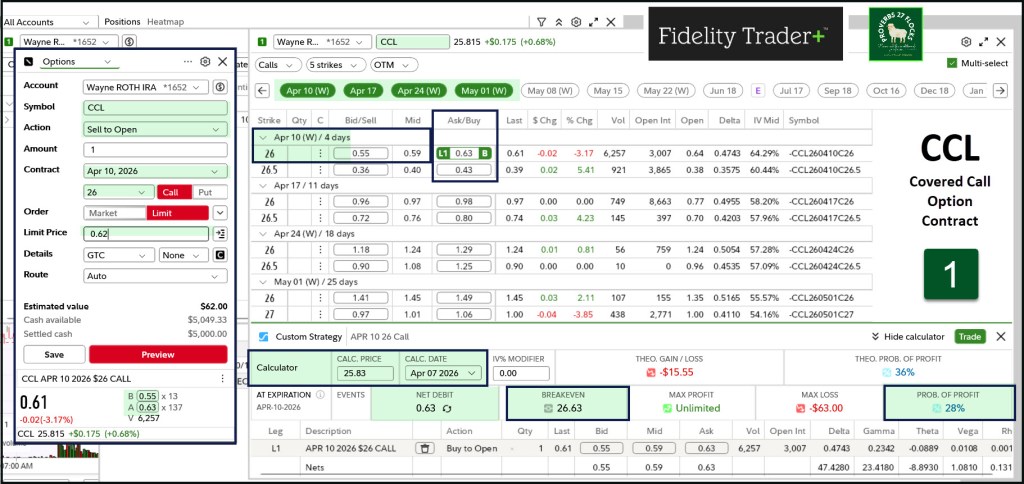Switch to the Heatmap tab

click(x=164, y=21)
